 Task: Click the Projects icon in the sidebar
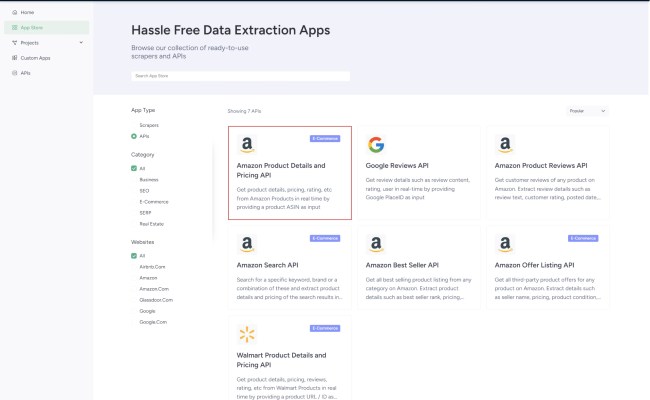click(15, 43)
